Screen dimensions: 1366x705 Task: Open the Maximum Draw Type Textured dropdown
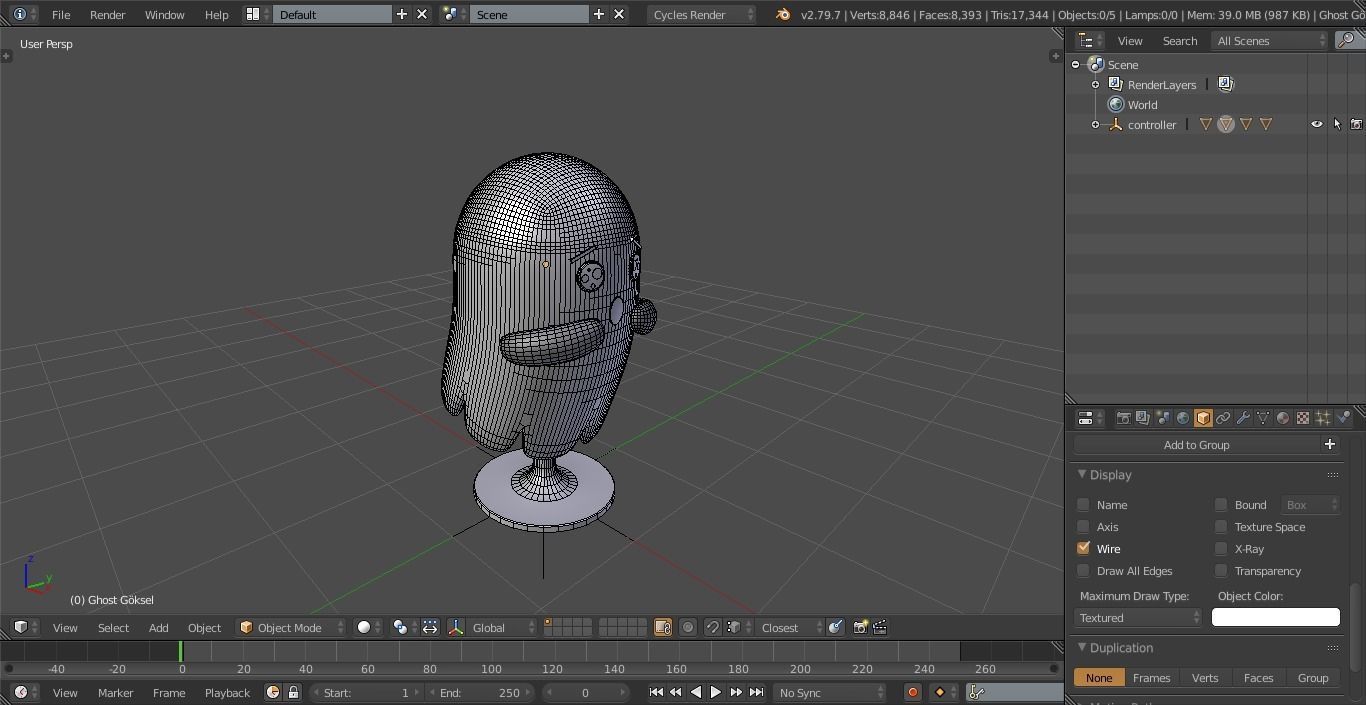(x=1138, y=618)
